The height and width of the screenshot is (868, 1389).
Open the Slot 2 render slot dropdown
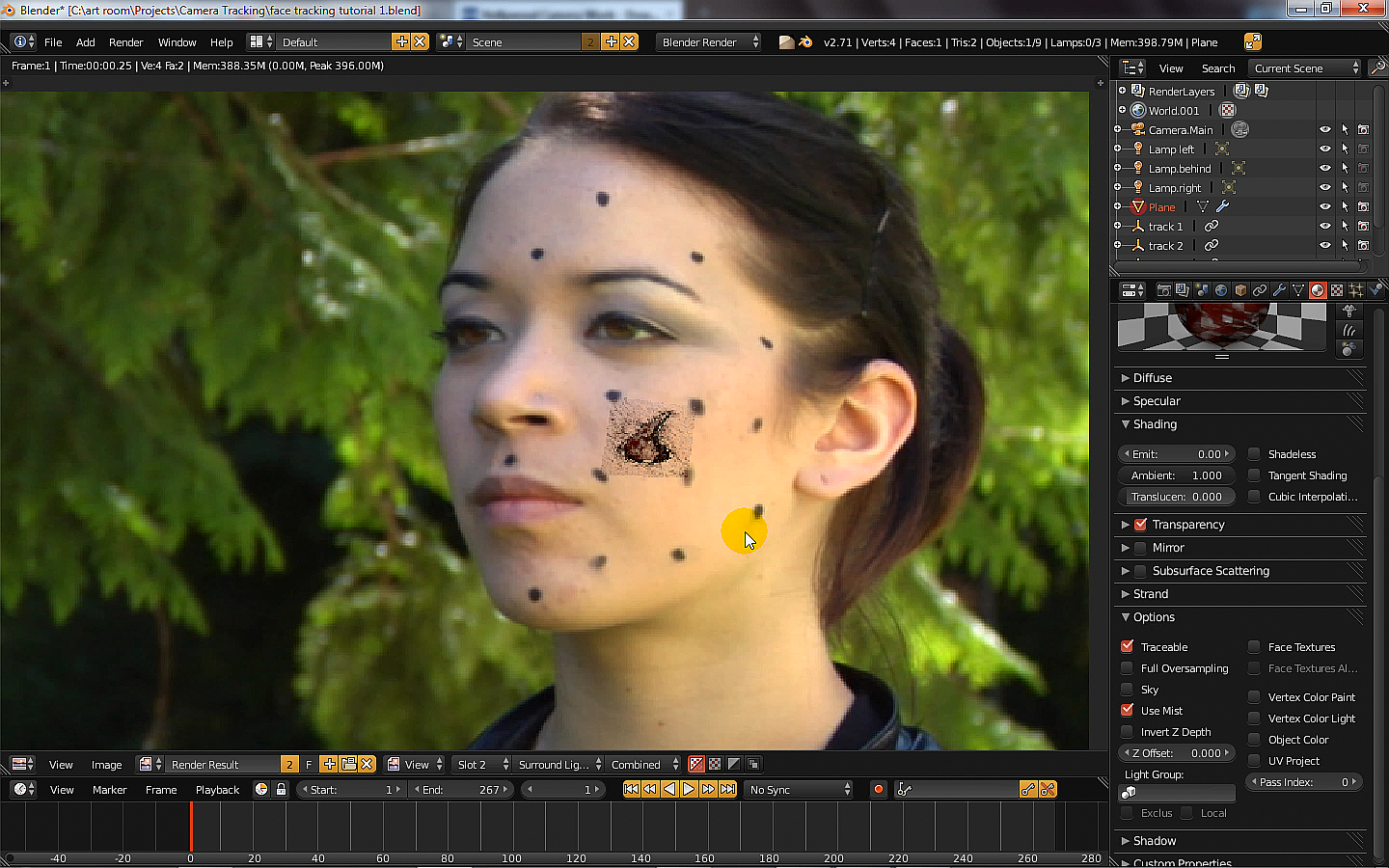click(x=482, y=764)
